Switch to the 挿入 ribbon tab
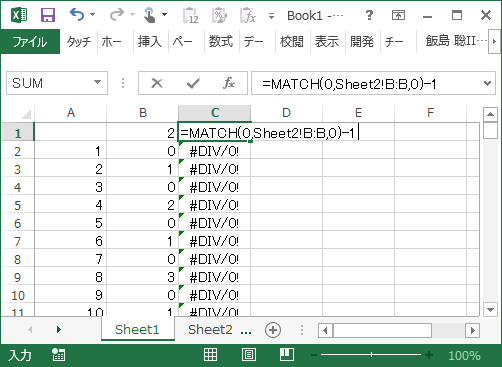 point(150,42)
